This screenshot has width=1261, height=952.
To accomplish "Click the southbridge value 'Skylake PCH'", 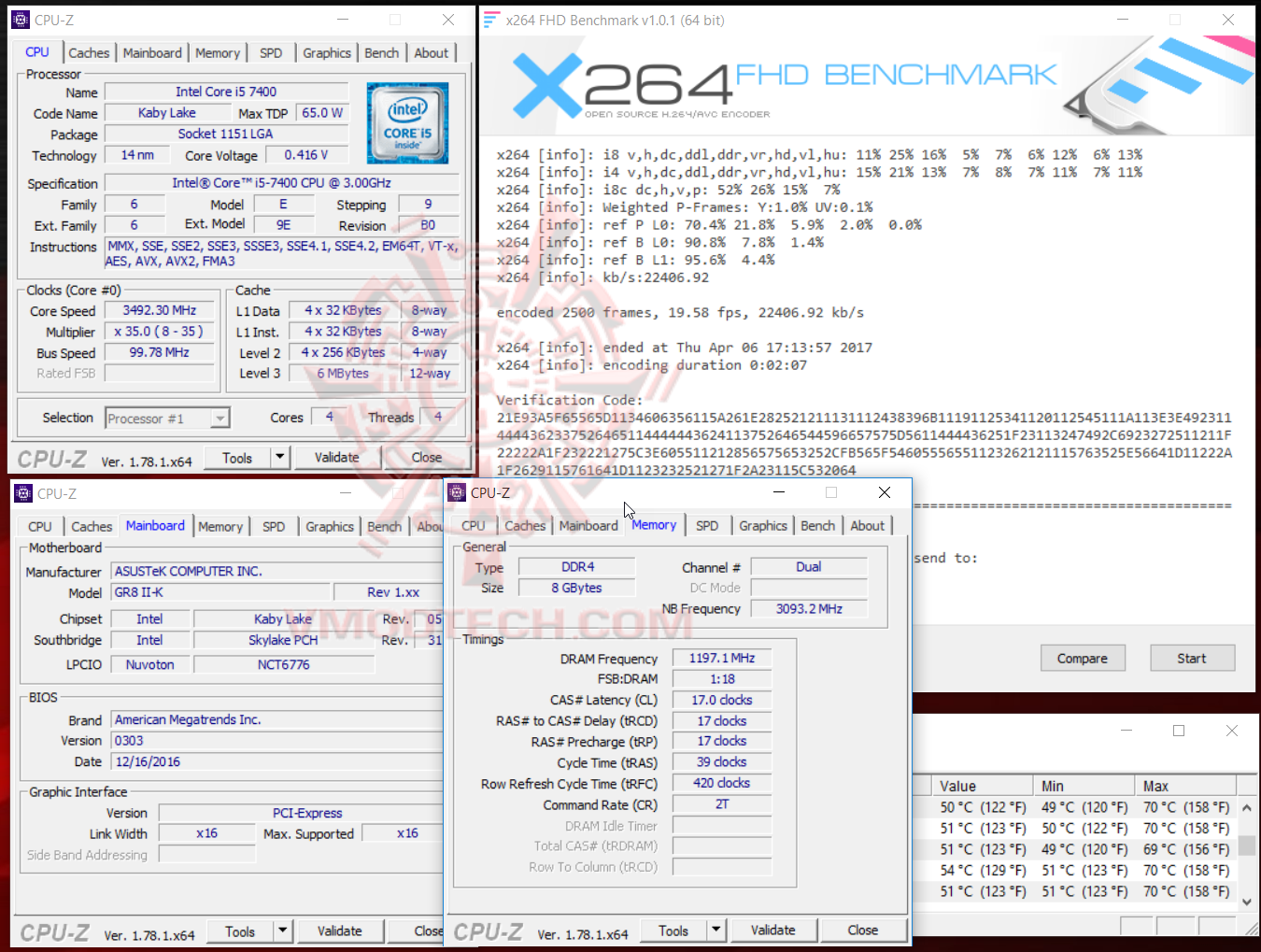I will [x=284, y=640].
